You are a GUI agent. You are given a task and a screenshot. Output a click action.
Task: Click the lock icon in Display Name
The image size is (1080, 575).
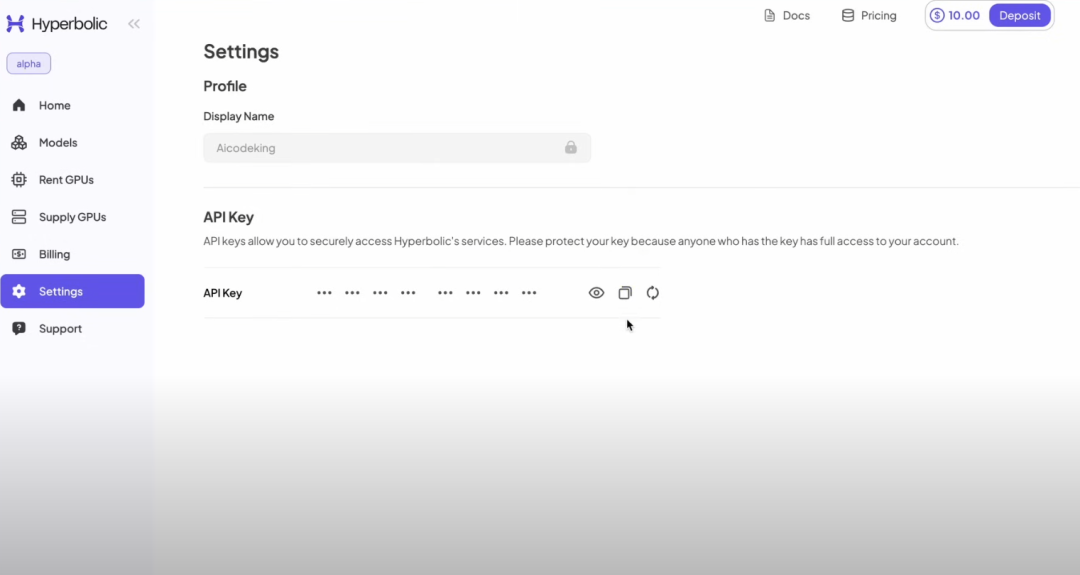point(571,148)
